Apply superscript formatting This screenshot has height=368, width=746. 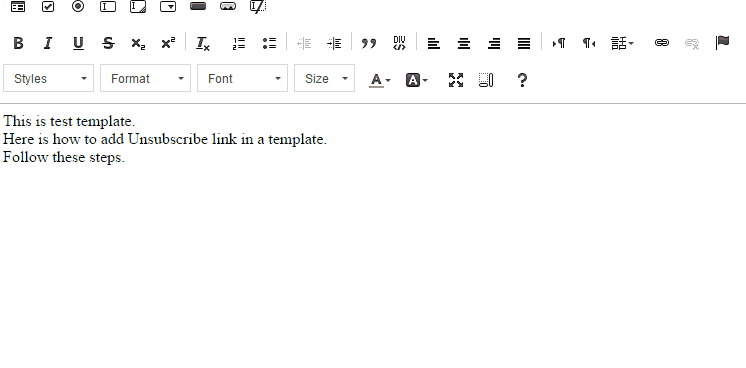168,43
